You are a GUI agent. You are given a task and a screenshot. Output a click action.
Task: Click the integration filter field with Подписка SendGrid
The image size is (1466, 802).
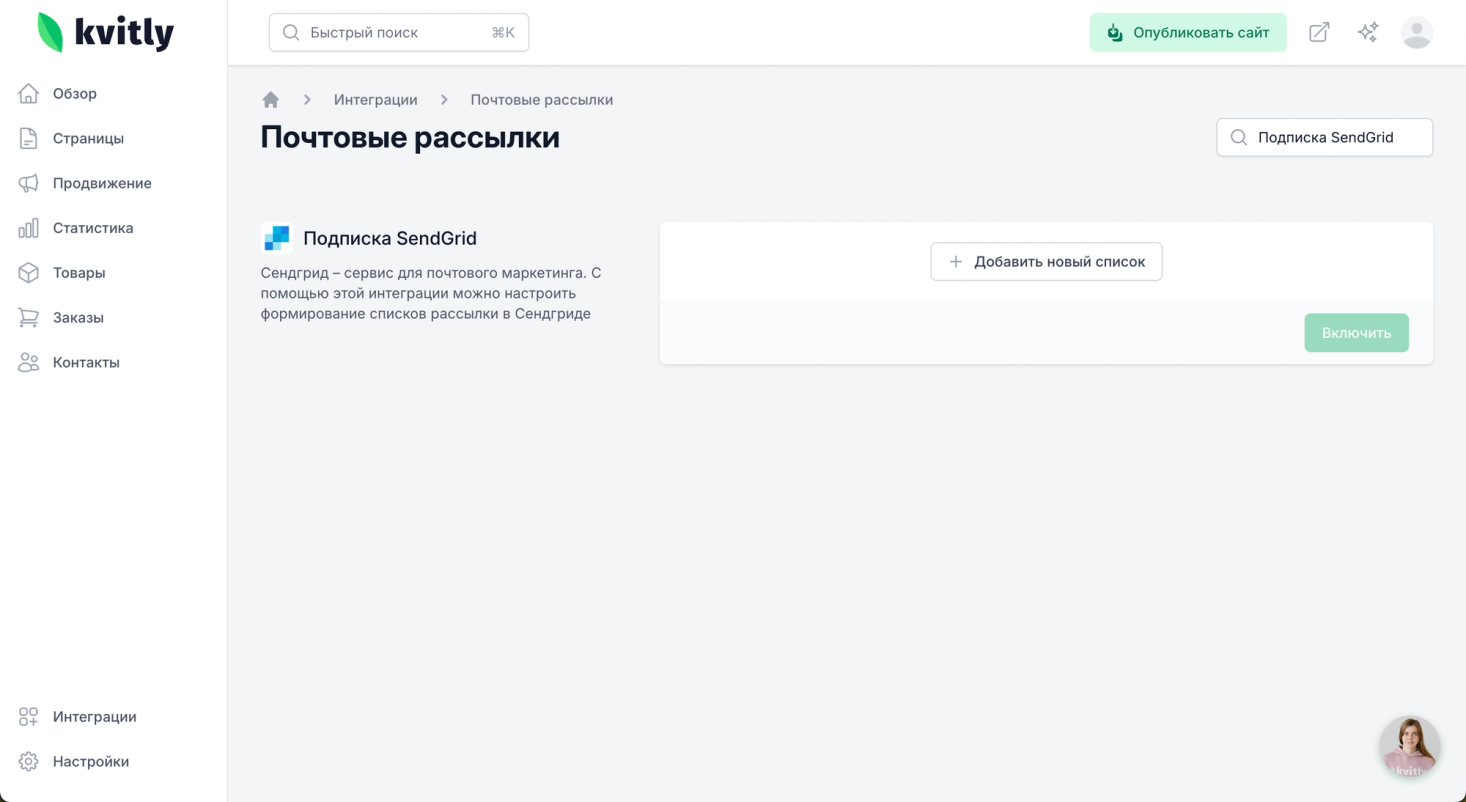tap(1325, 138)
